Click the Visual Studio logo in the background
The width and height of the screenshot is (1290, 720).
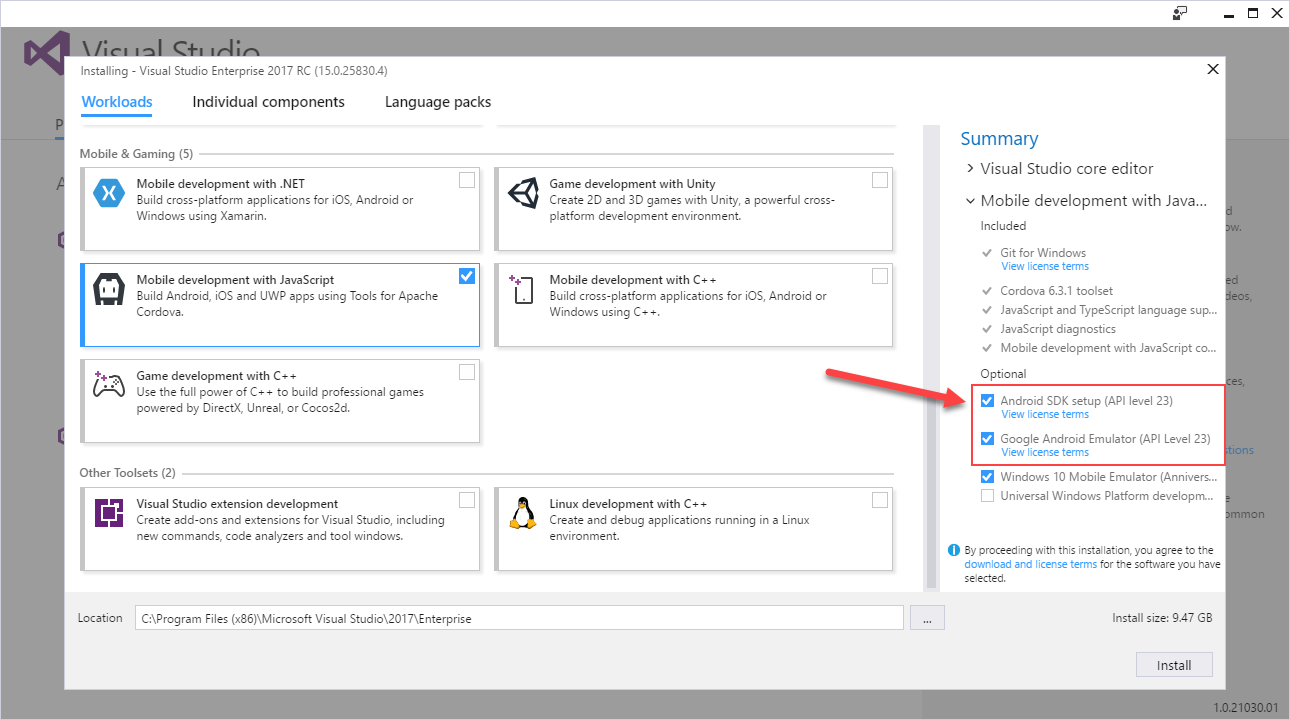tap(46, 50)
